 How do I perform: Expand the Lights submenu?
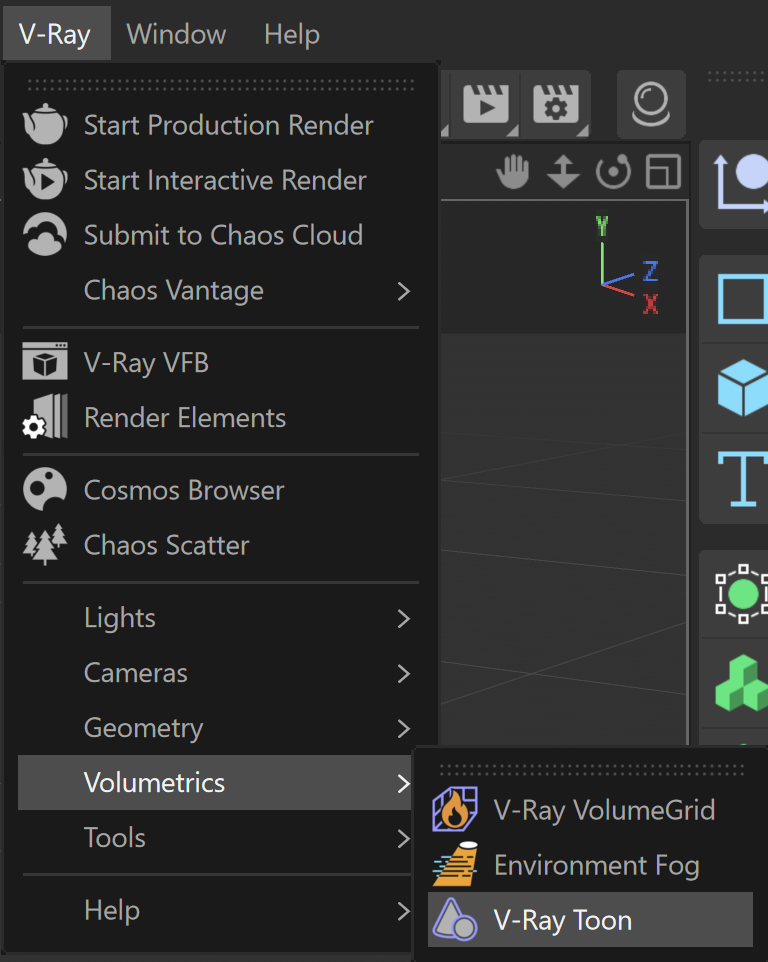coord(218,618)
